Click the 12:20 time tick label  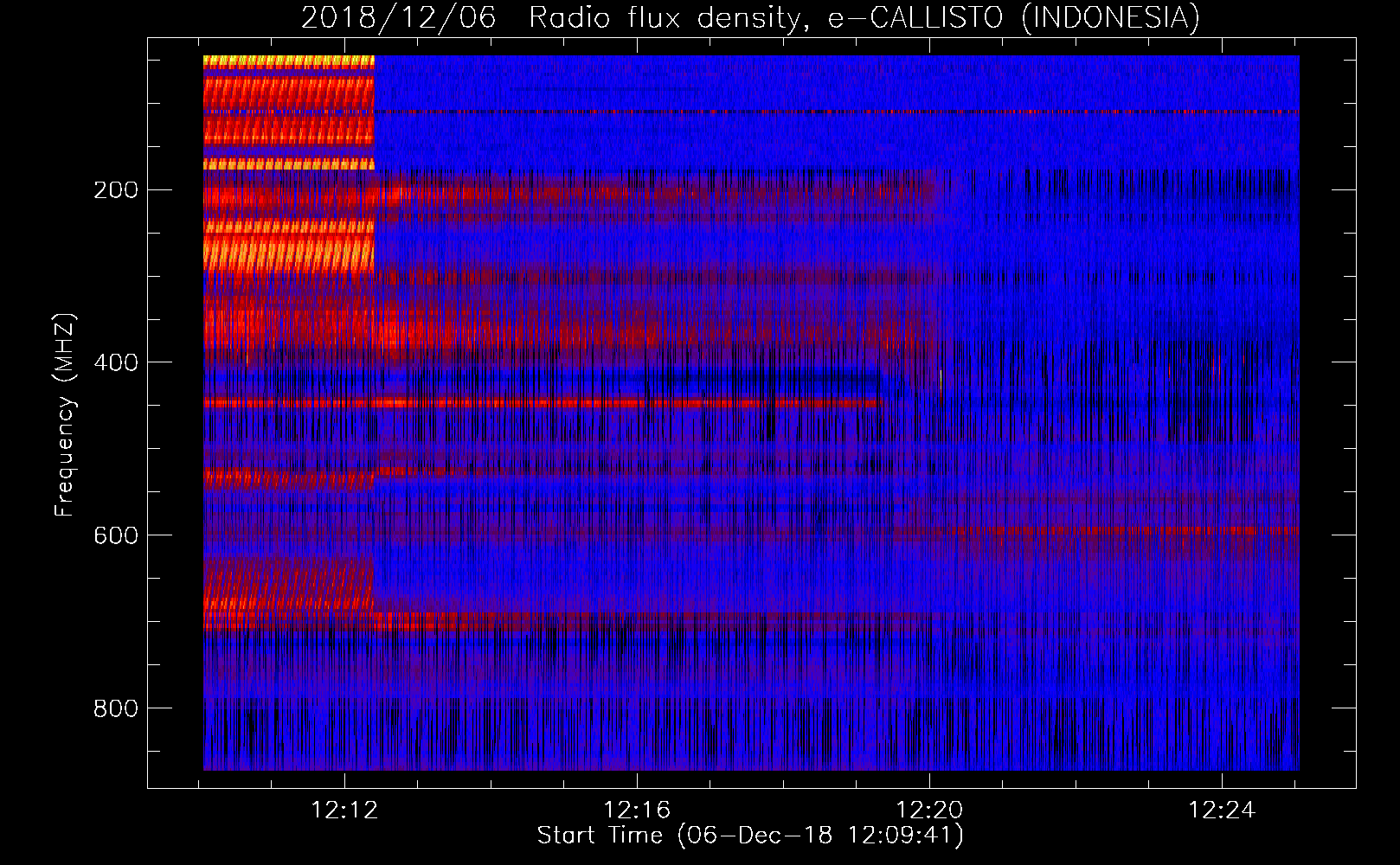pyautogui.click(x=929, y=811)
